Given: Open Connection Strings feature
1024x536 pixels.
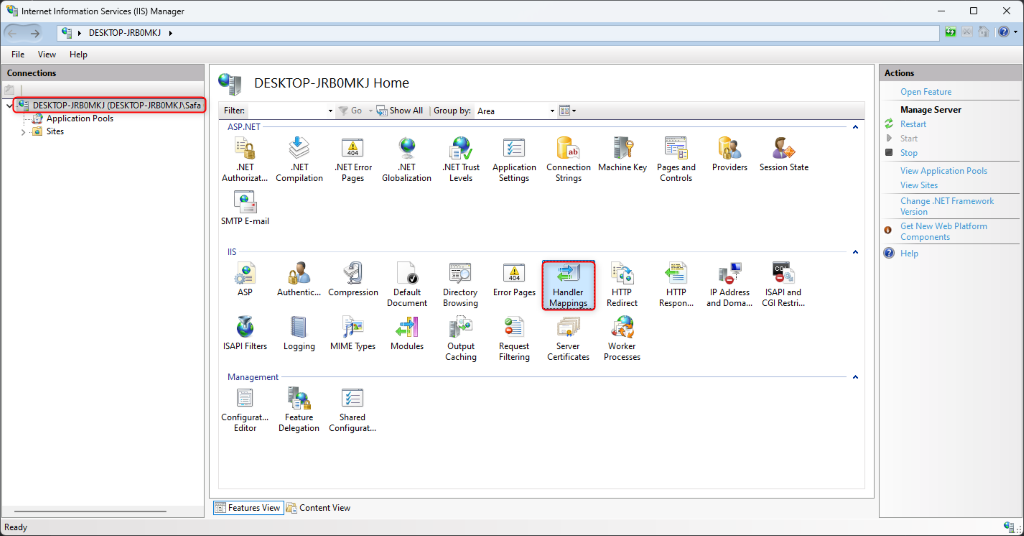Looking at the screenshot, I should 568,159.
